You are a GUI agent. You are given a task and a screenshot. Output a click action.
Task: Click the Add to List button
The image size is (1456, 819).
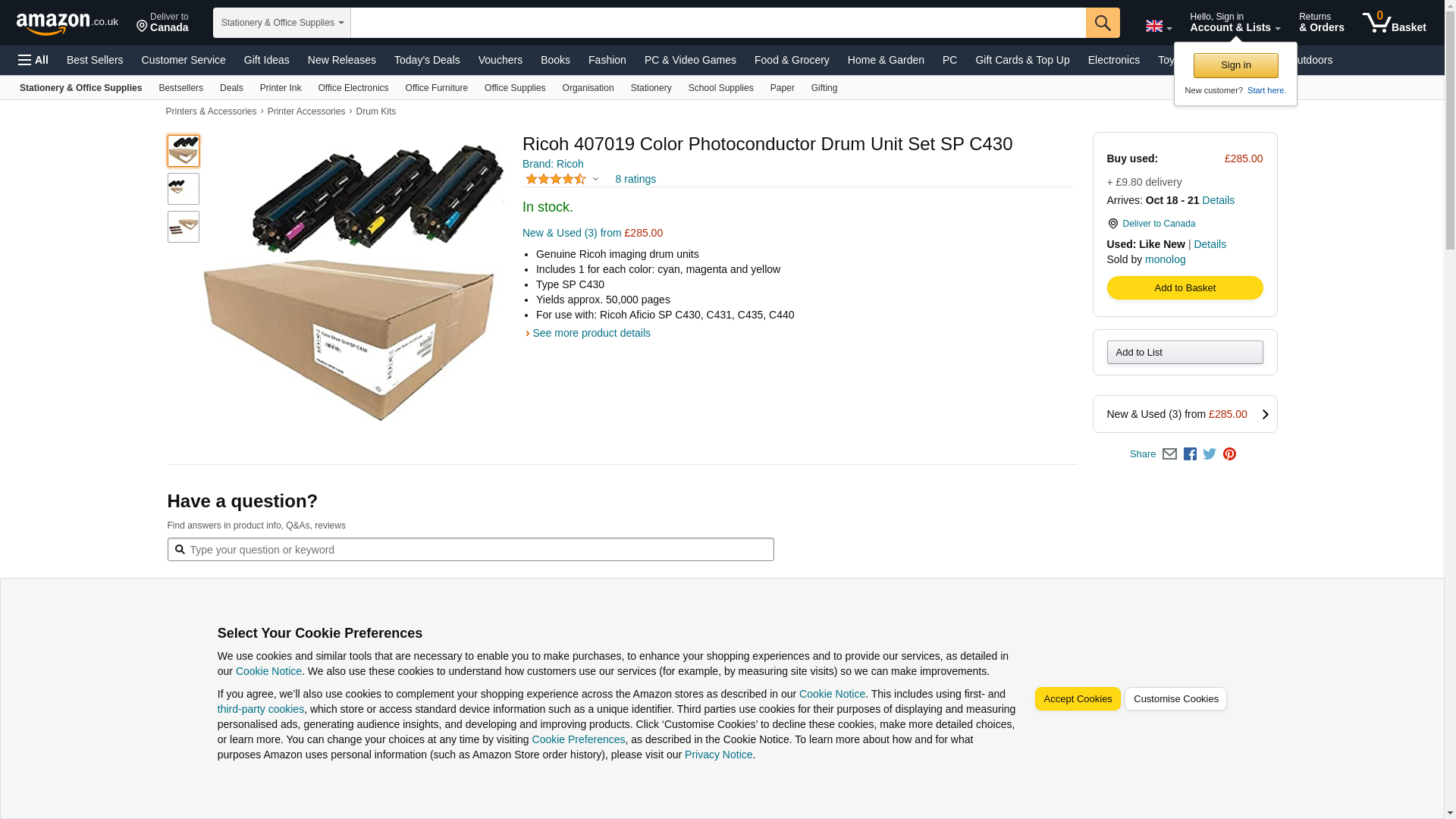1185,353
